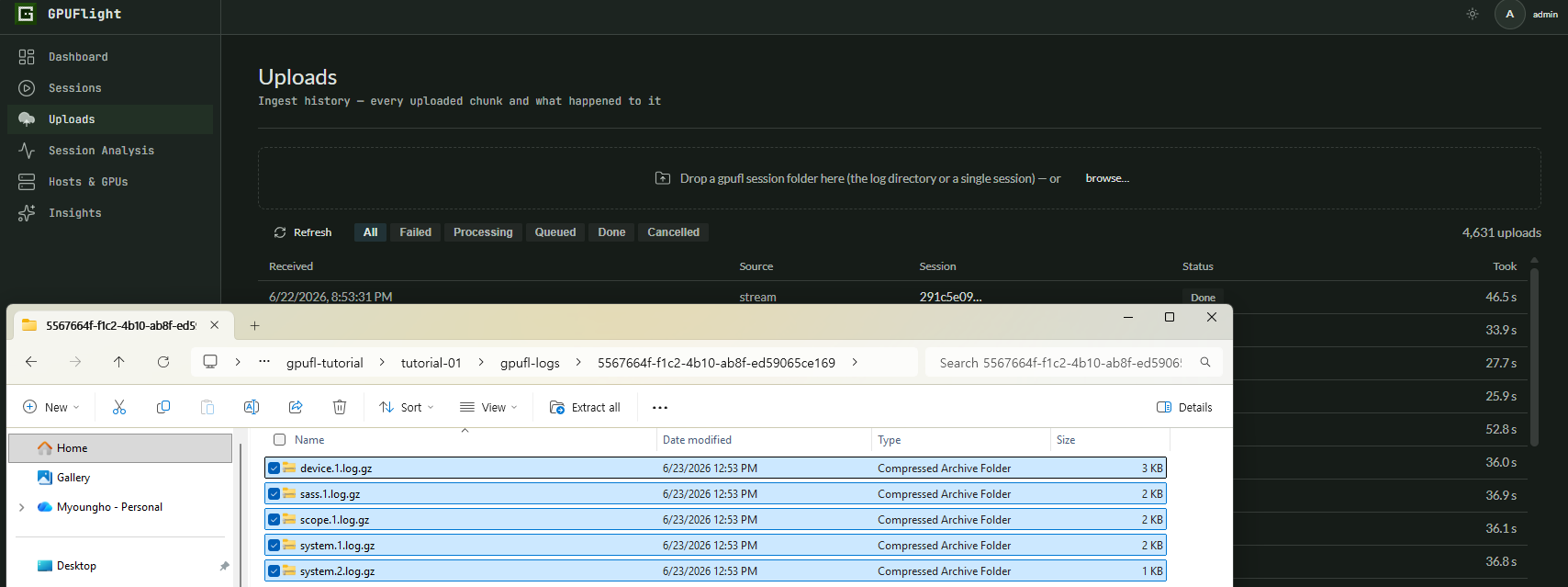The image size is (1568, 587).
Task: Add a new Explorer tab
Action: click(x=255, y=325)
